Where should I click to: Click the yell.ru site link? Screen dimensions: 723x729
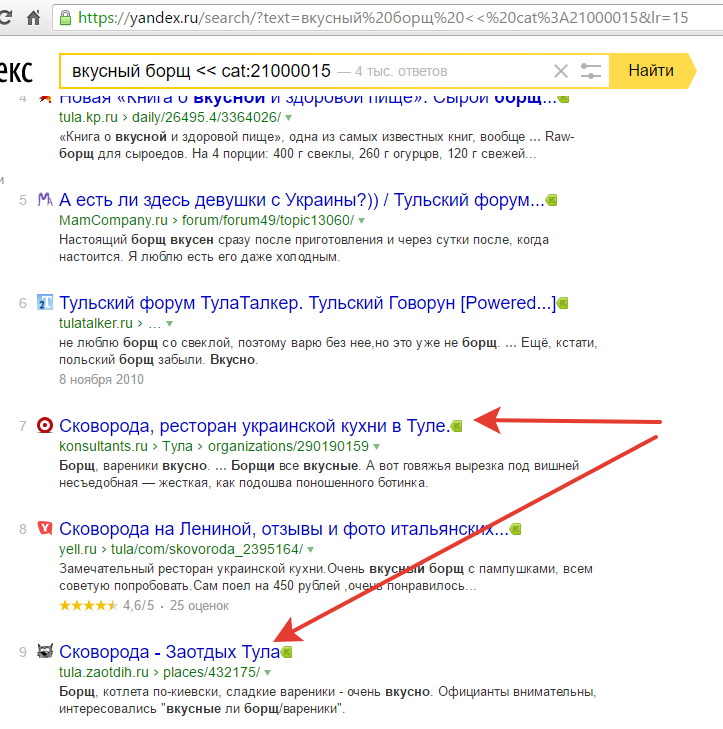click(x=78, y=550)
